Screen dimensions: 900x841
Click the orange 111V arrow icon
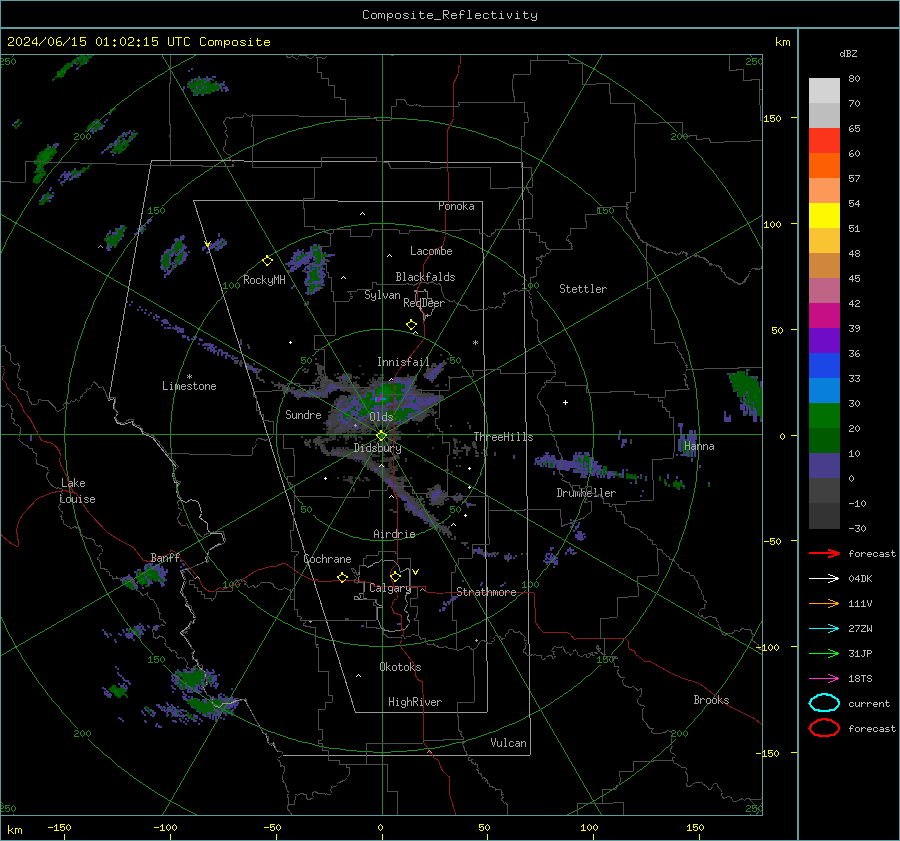click(824, 603)
